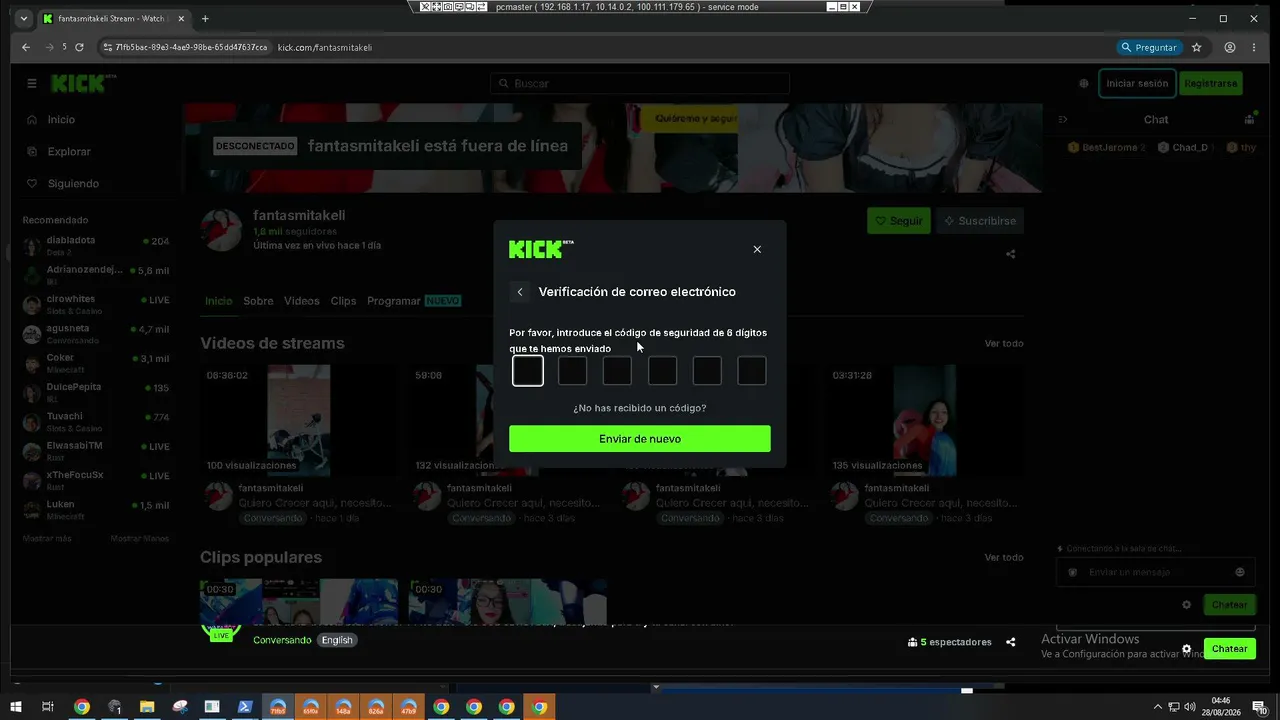The image size is (1280, 720).
Task: Open the emoji picker in chat input
Action: [x=1240, y=572]
